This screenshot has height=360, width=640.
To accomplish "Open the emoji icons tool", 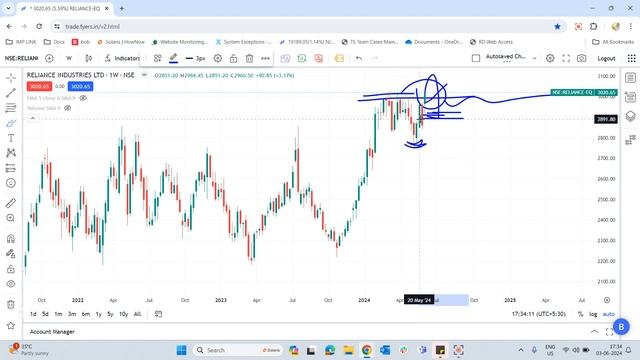I will point(11,183).
